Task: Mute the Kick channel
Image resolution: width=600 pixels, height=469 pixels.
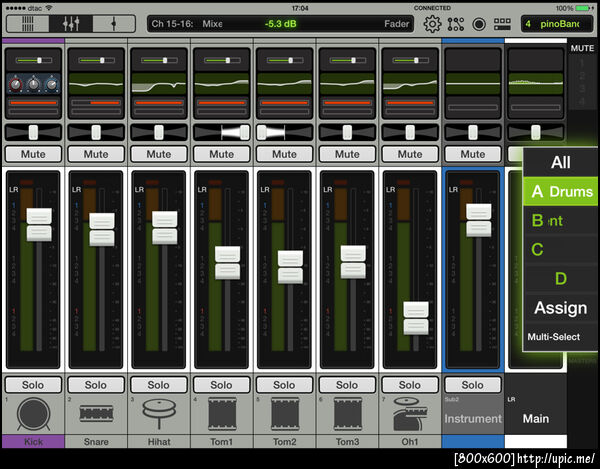Action: click(x=33, y=154)
